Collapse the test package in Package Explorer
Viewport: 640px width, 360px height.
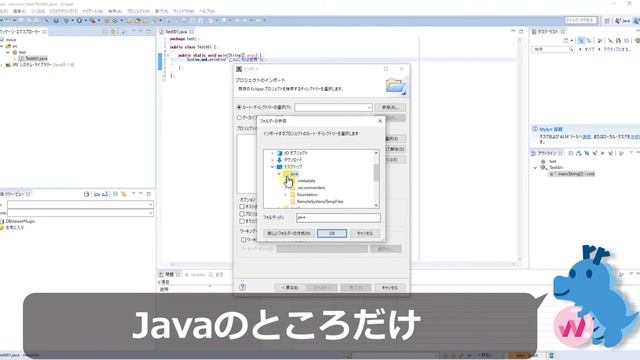click(8, 52)
